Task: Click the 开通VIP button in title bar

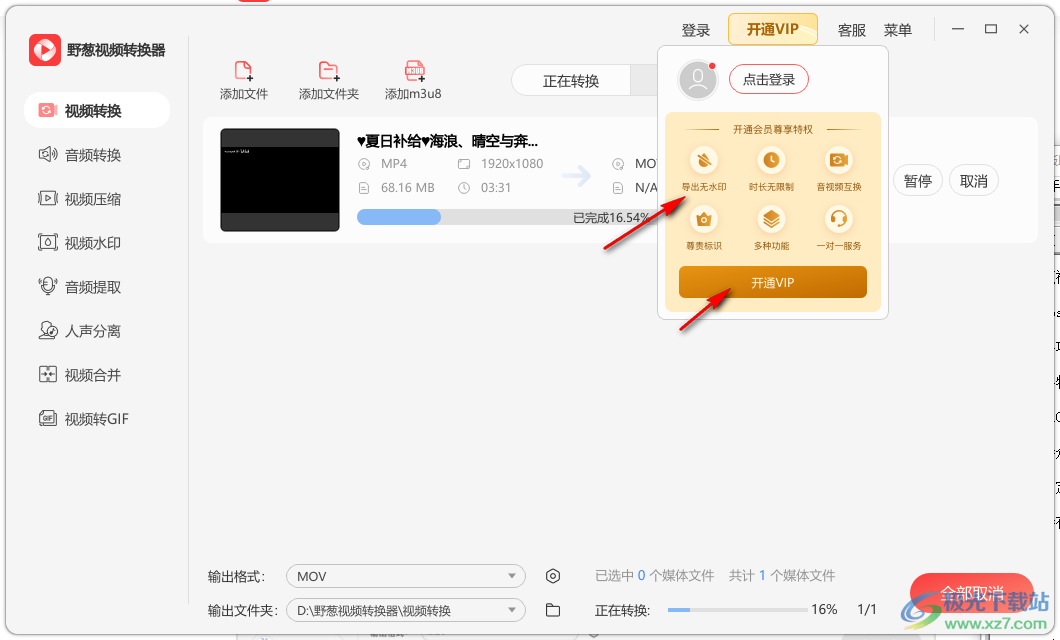Action: click(x=773, y=29)
